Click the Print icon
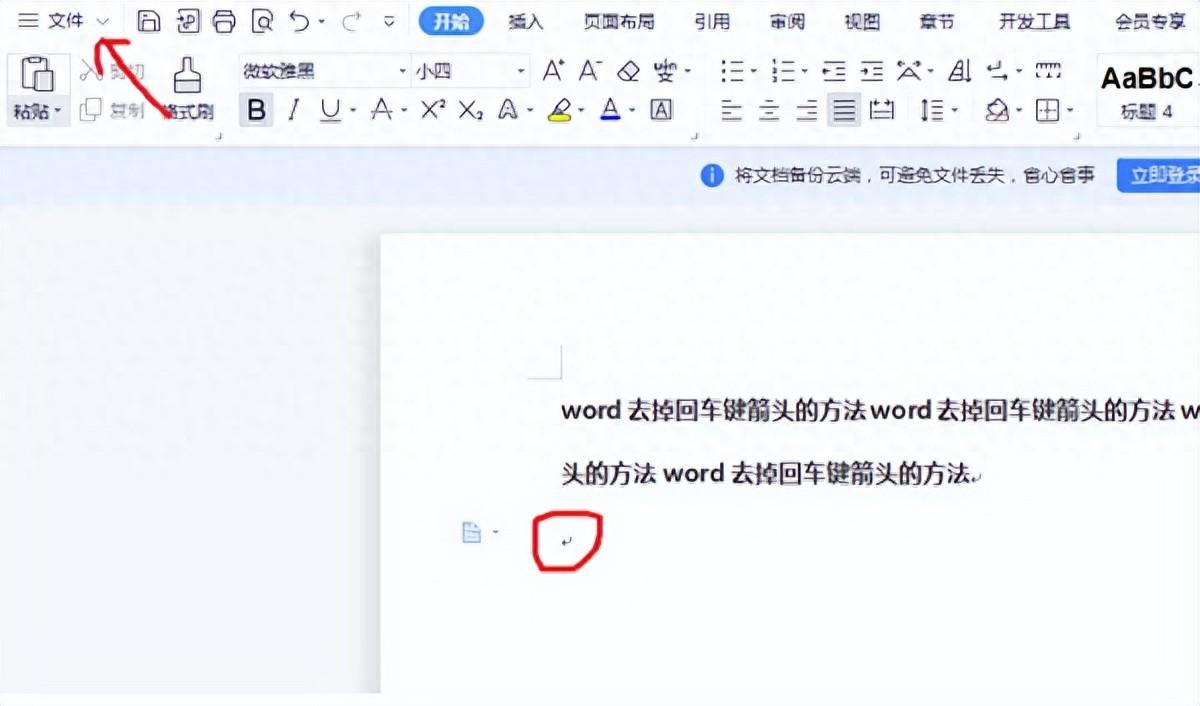Screen dimensions: 1200x706 (x=224, y=21)
